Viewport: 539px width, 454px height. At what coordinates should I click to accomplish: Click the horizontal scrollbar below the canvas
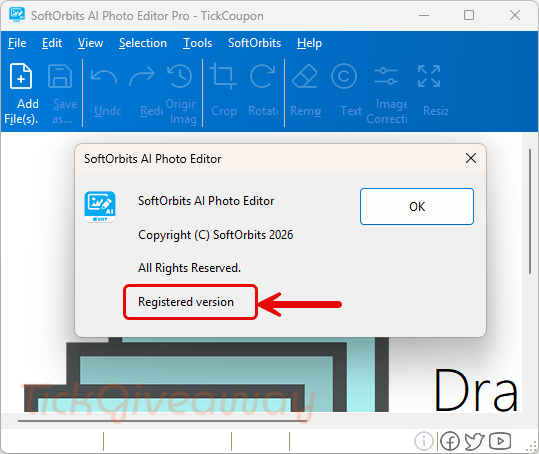click(x=162, y=420)
